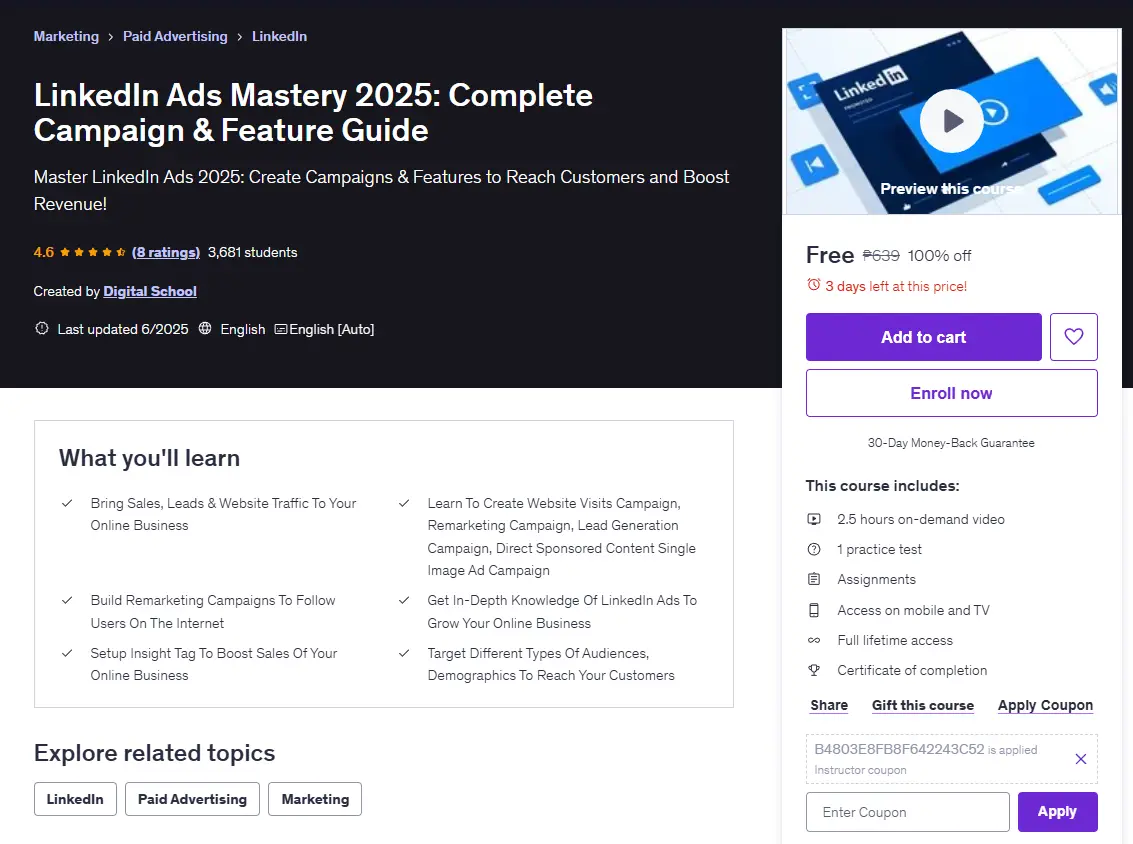
Task: Focus the Enter Coupon input field
Action: (x=908, y=812)
